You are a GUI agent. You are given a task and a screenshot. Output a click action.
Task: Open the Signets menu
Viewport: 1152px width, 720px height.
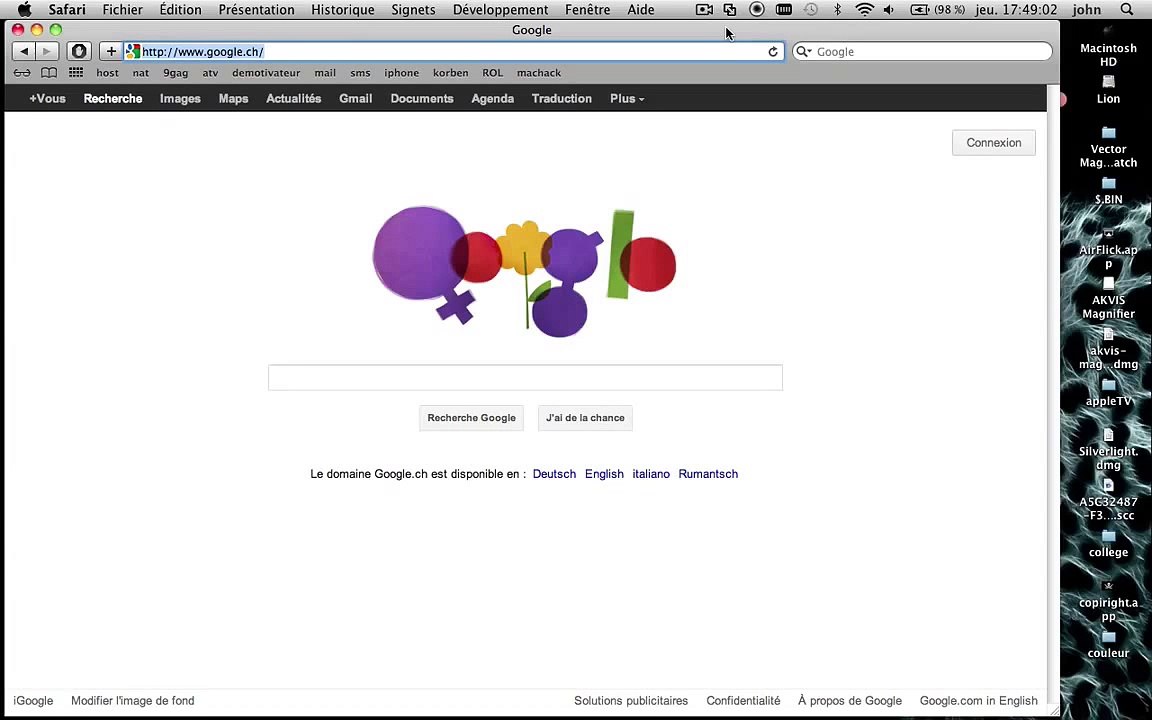[413, 10]
